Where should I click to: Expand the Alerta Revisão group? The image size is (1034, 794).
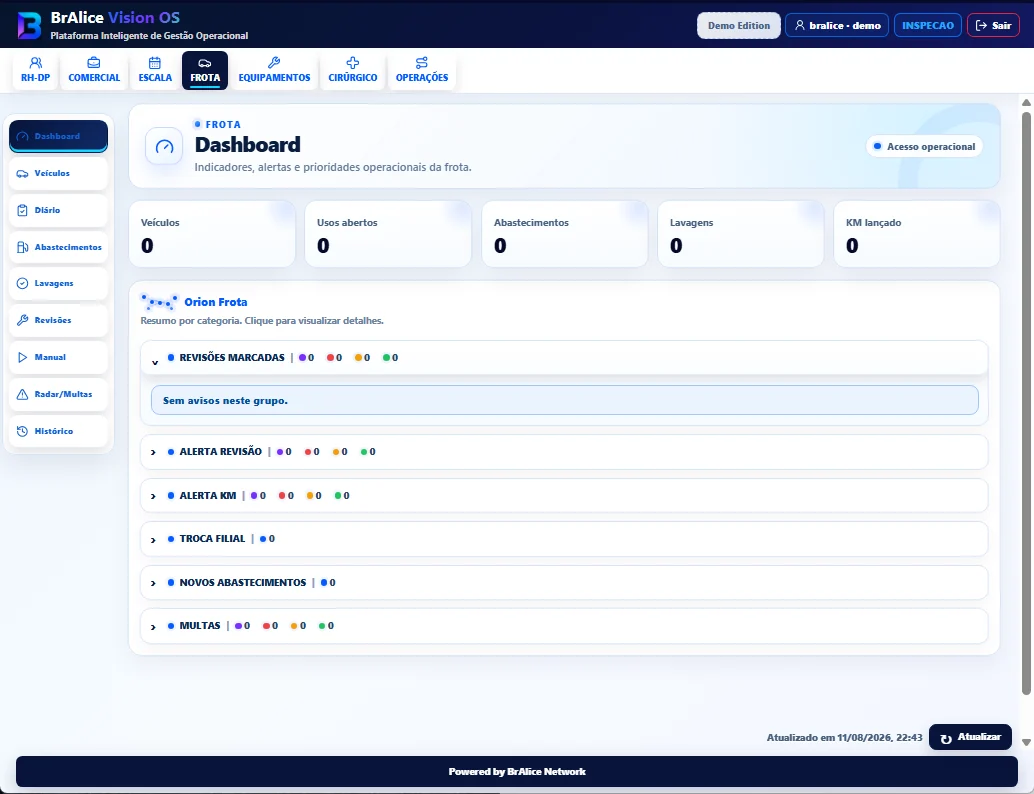(x=564, y=452)
